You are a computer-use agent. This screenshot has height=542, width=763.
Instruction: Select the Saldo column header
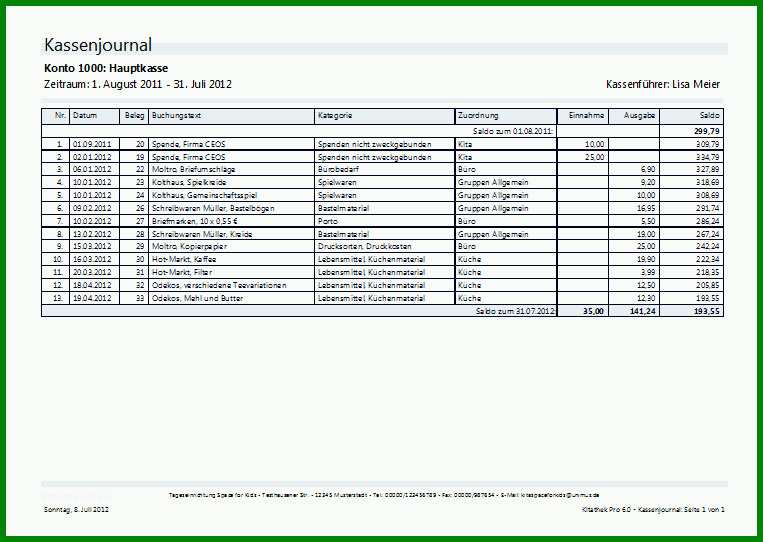coord(709,115)
